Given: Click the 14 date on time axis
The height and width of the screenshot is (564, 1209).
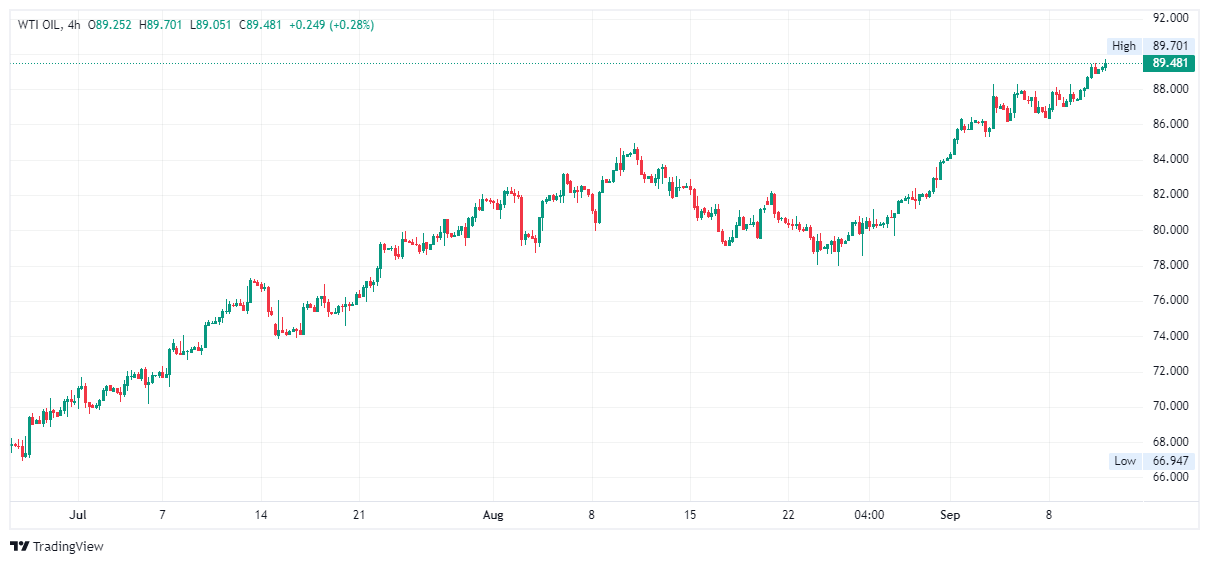Looking at the screenshot, I should coord(261,515).
